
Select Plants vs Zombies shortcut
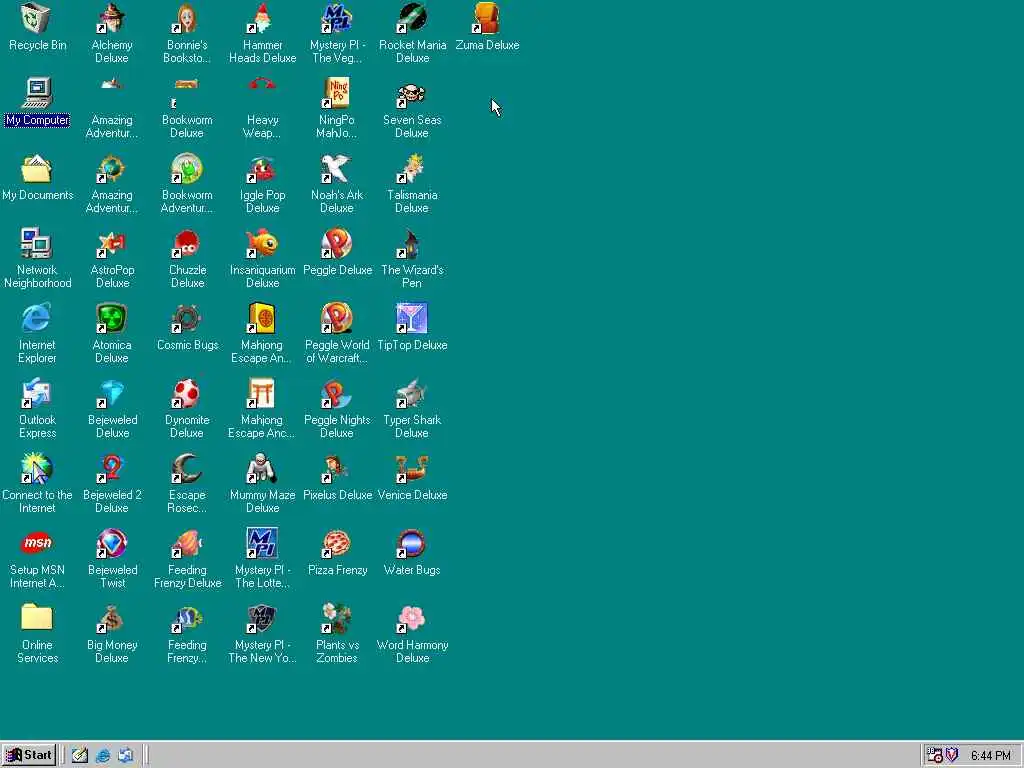[x=337, y=619]
